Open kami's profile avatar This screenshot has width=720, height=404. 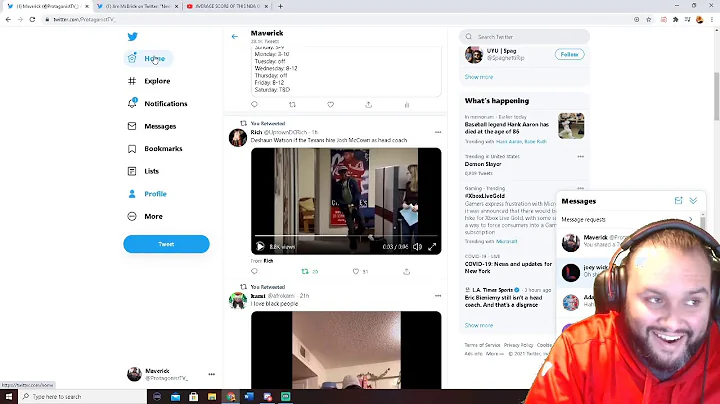coord(238,301)
